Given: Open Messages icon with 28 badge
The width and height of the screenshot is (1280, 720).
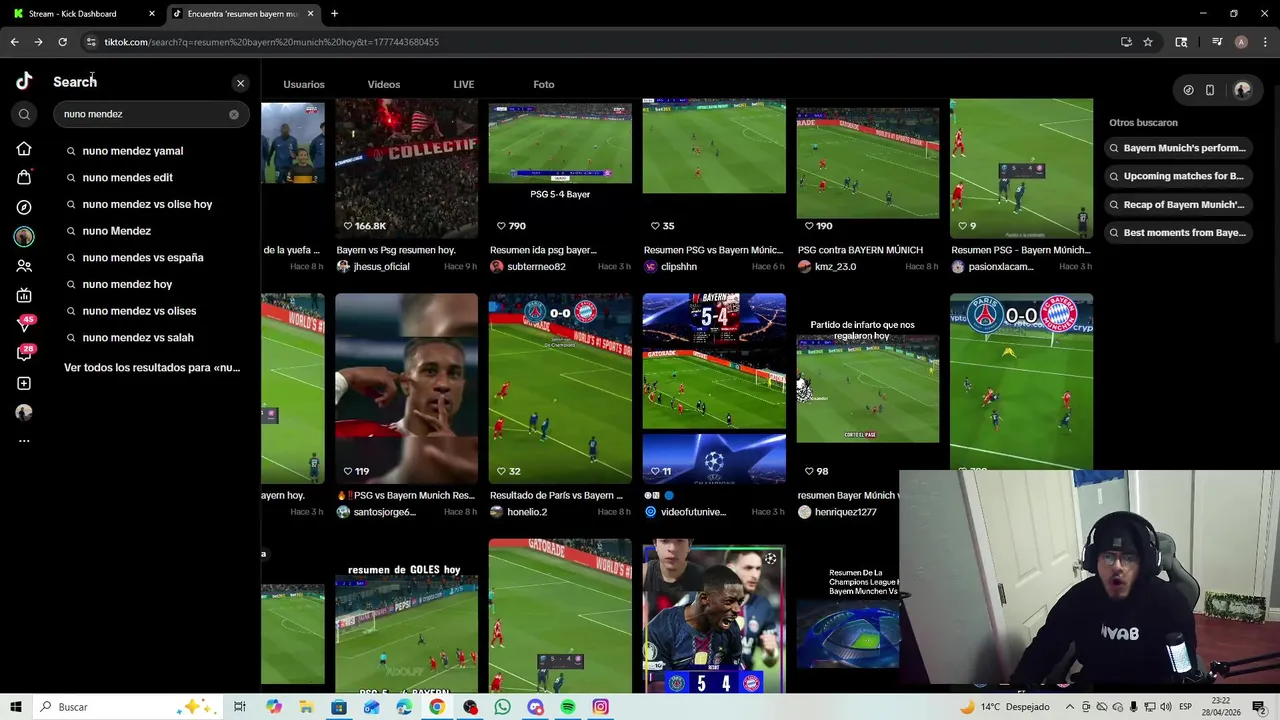Looking at the screenshot, I should [25, 353].
